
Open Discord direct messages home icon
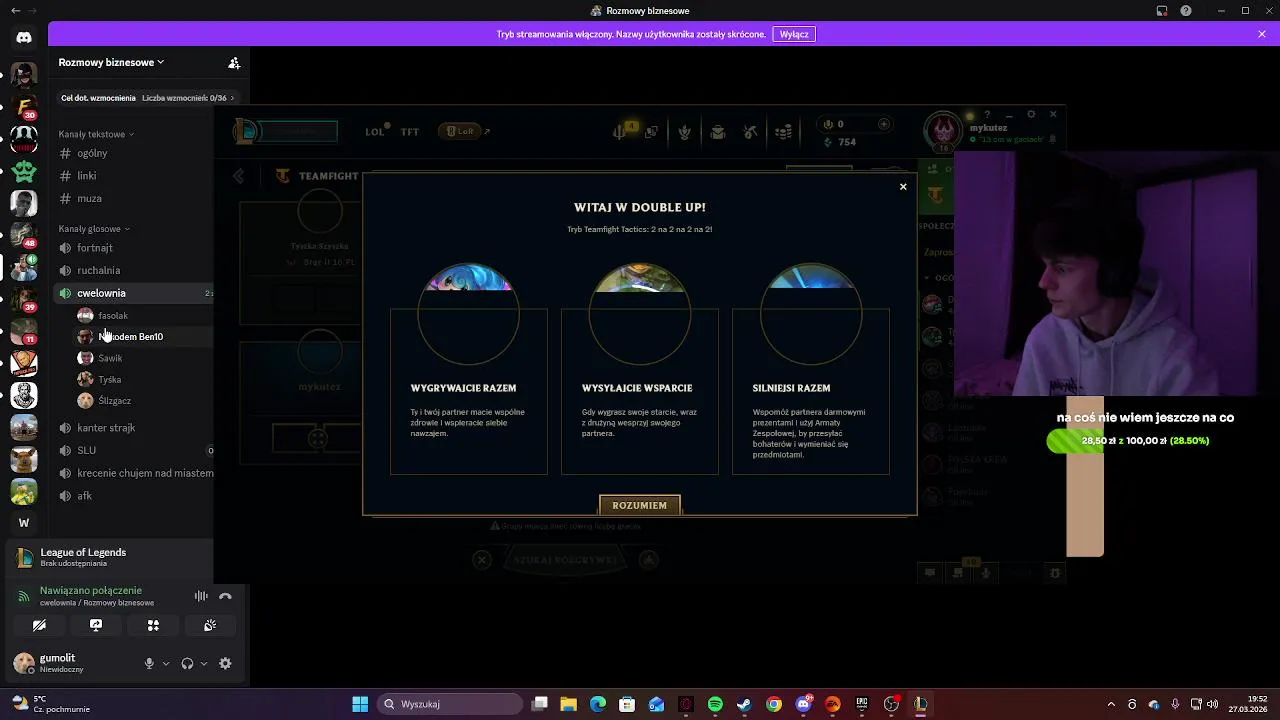tap(24, 37)
